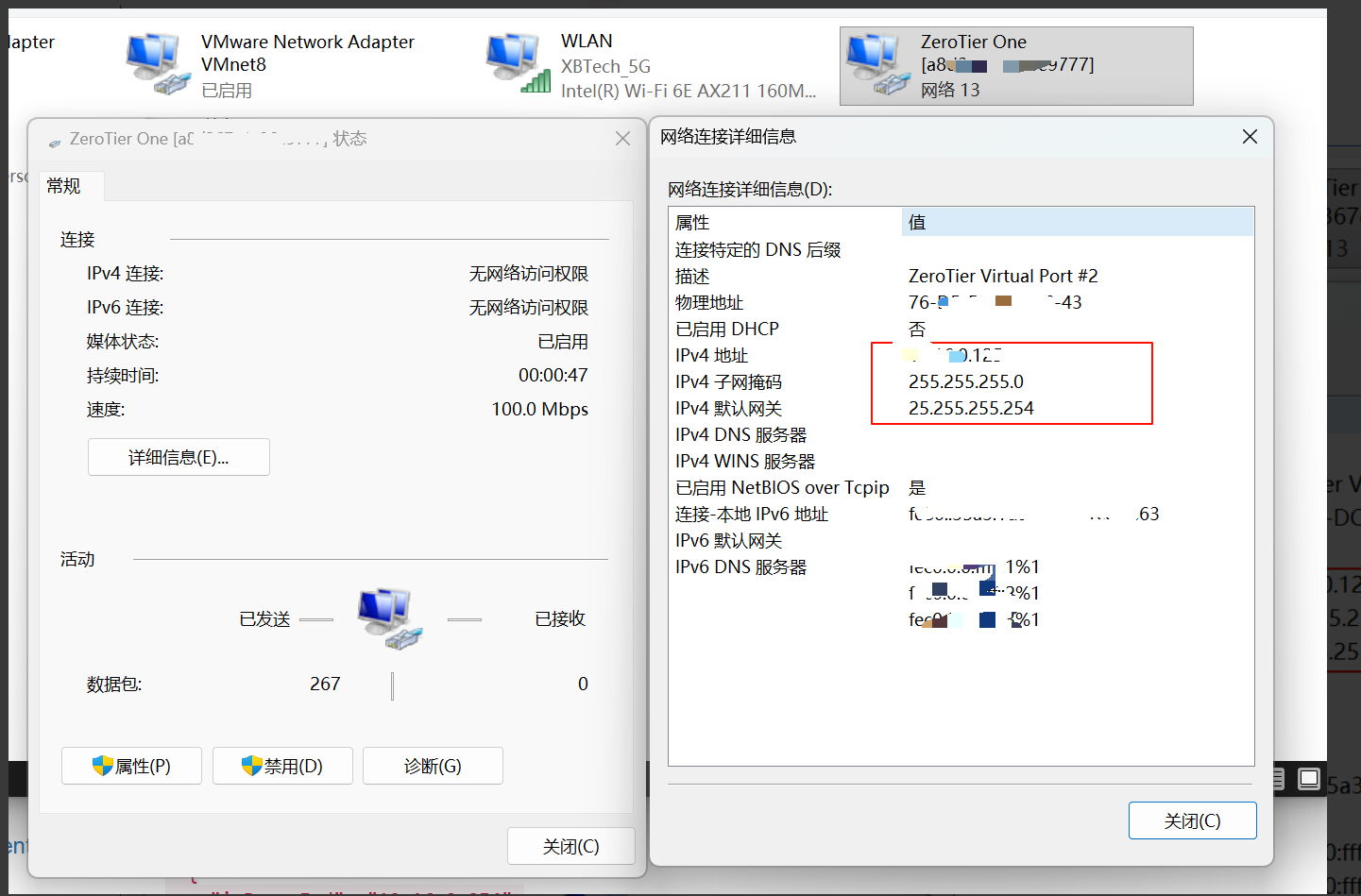Open 详细信息(E)... button

(x=179, y=457)
